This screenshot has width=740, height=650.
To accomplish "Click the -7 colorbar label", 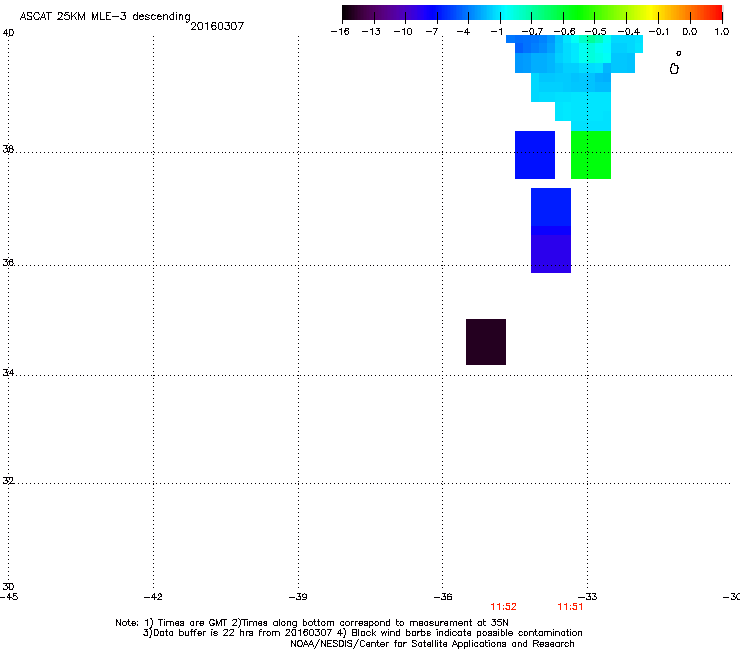I will point(431,32).
